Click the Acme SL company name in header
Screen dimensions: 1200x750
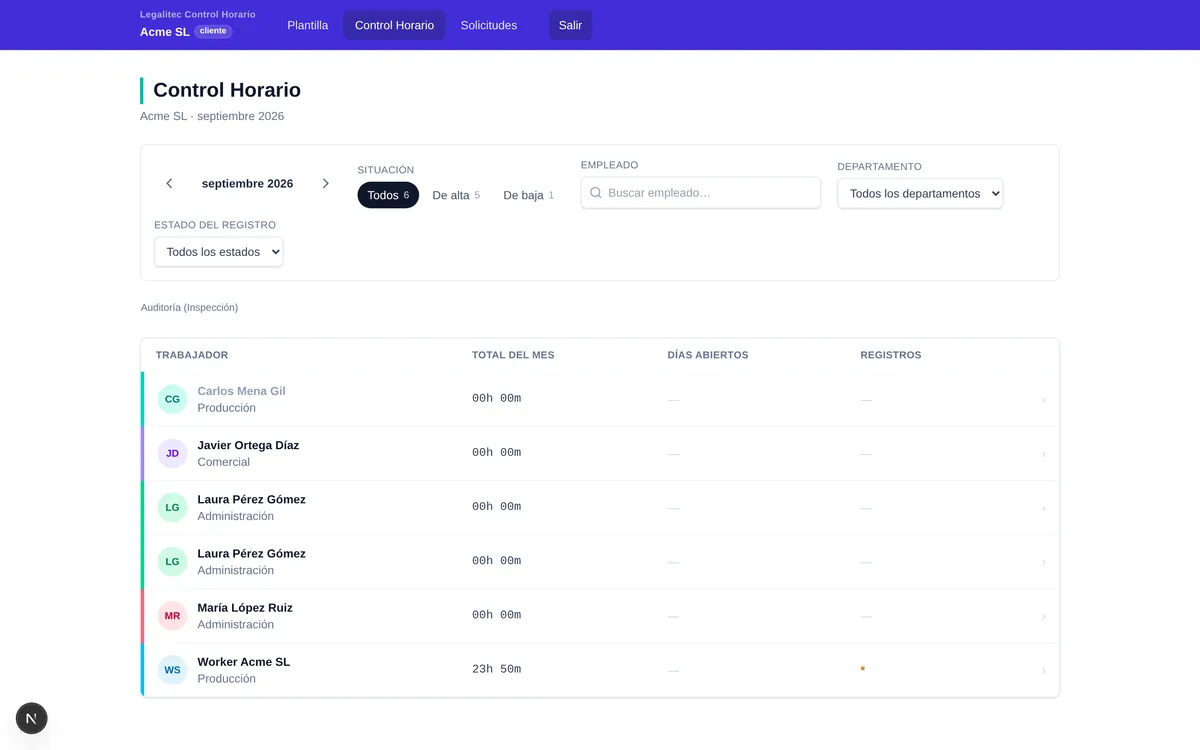tap(165, 32)
